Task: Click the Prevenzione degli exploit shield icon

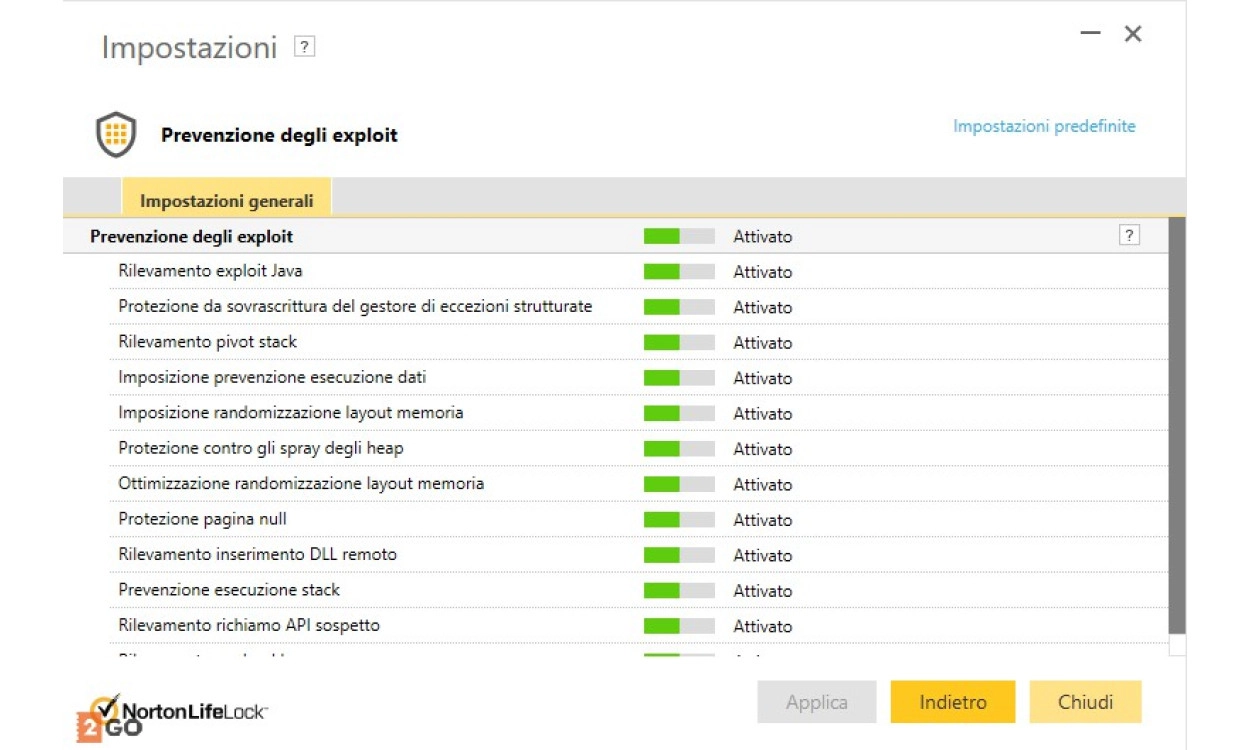Action: (116, 135)
